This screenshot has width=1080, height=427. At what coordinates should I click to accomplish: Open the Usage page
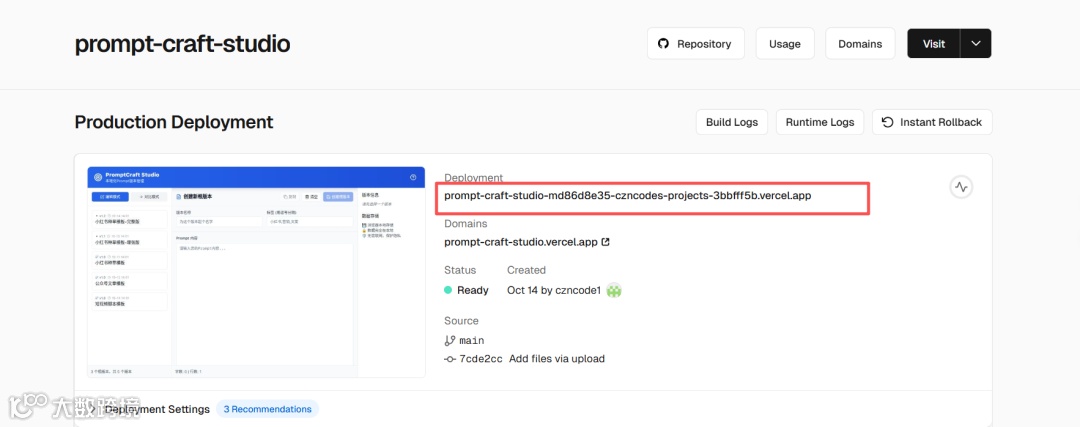[x=785, y=43]
